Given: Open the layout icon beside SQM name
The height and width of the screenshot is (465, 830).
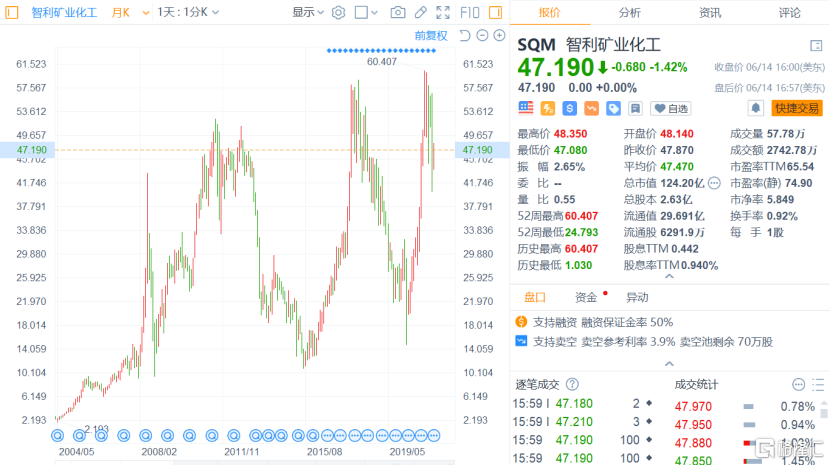Looking at the screenshot, I should 816,46.
